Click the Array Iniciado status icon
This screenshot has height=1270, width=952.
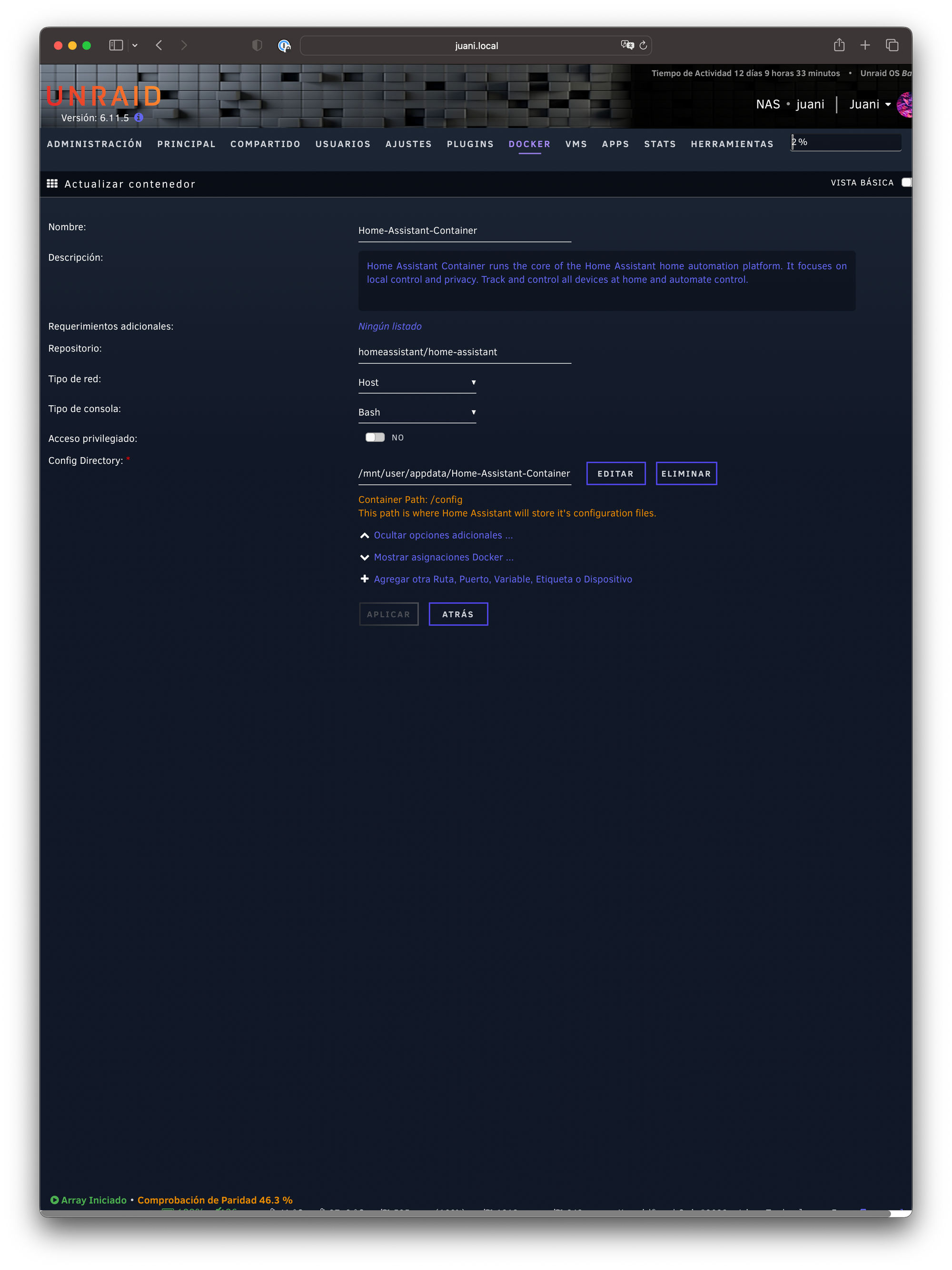(55, 1200)
